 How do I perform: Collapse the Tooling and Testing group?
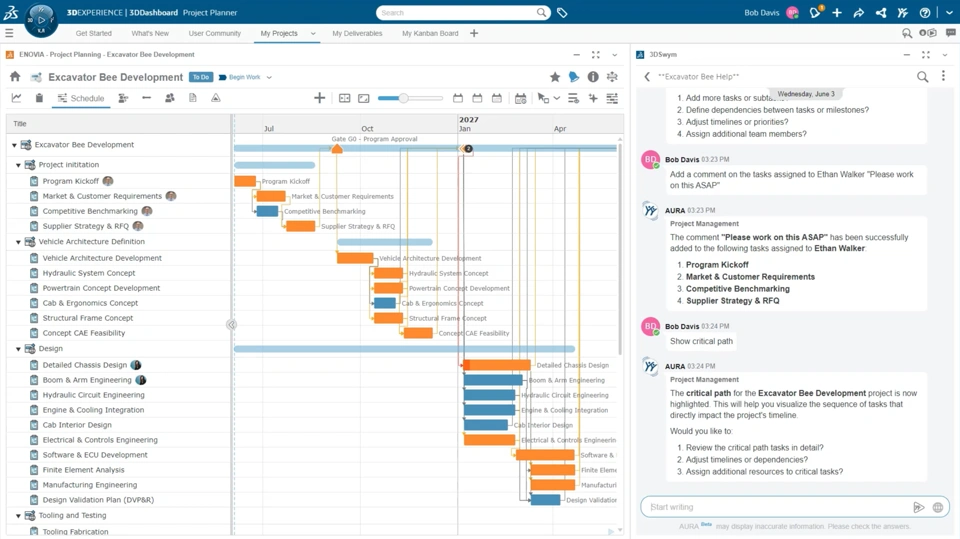pyautogui.click(x=18, y=516)
